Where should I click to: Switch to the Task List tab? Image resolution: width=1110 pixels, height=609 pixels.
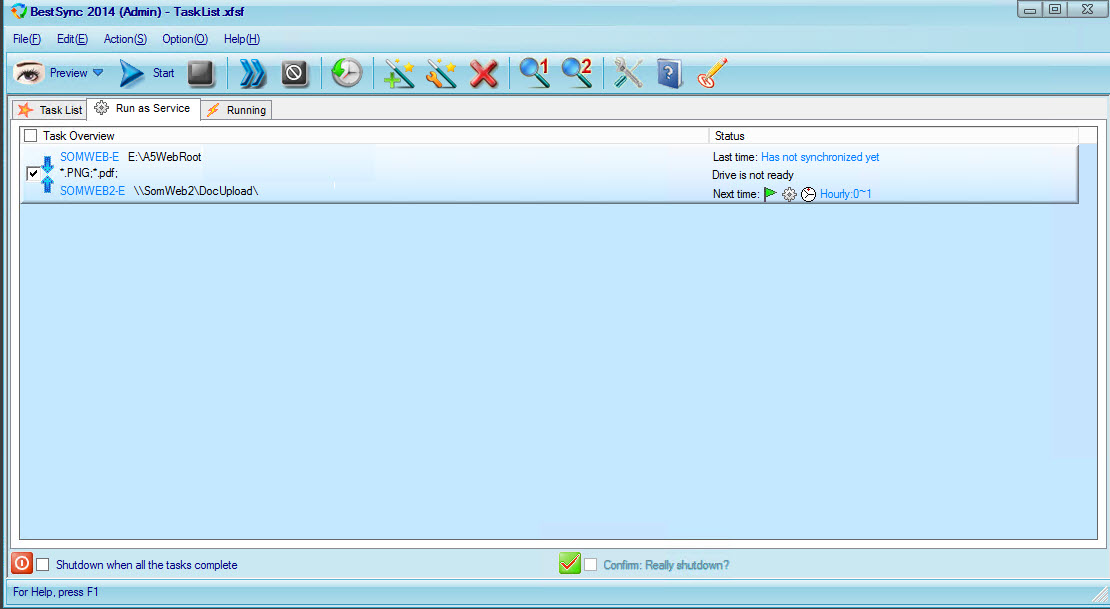pos(50,110)
